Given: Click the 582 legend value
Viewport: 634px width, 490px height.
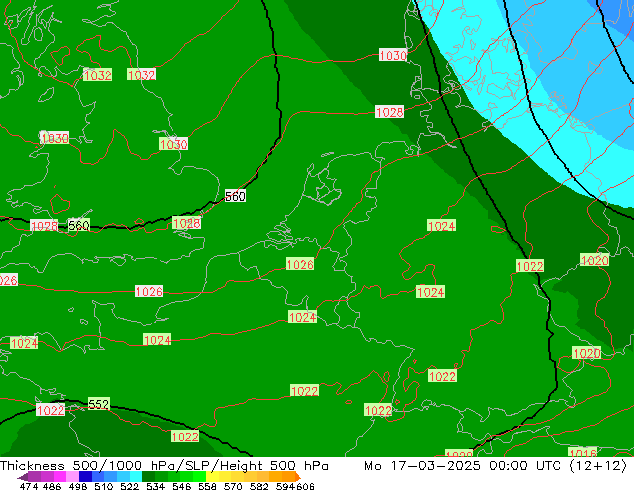Looking at the screenshot, I should (x=259, y=486).
